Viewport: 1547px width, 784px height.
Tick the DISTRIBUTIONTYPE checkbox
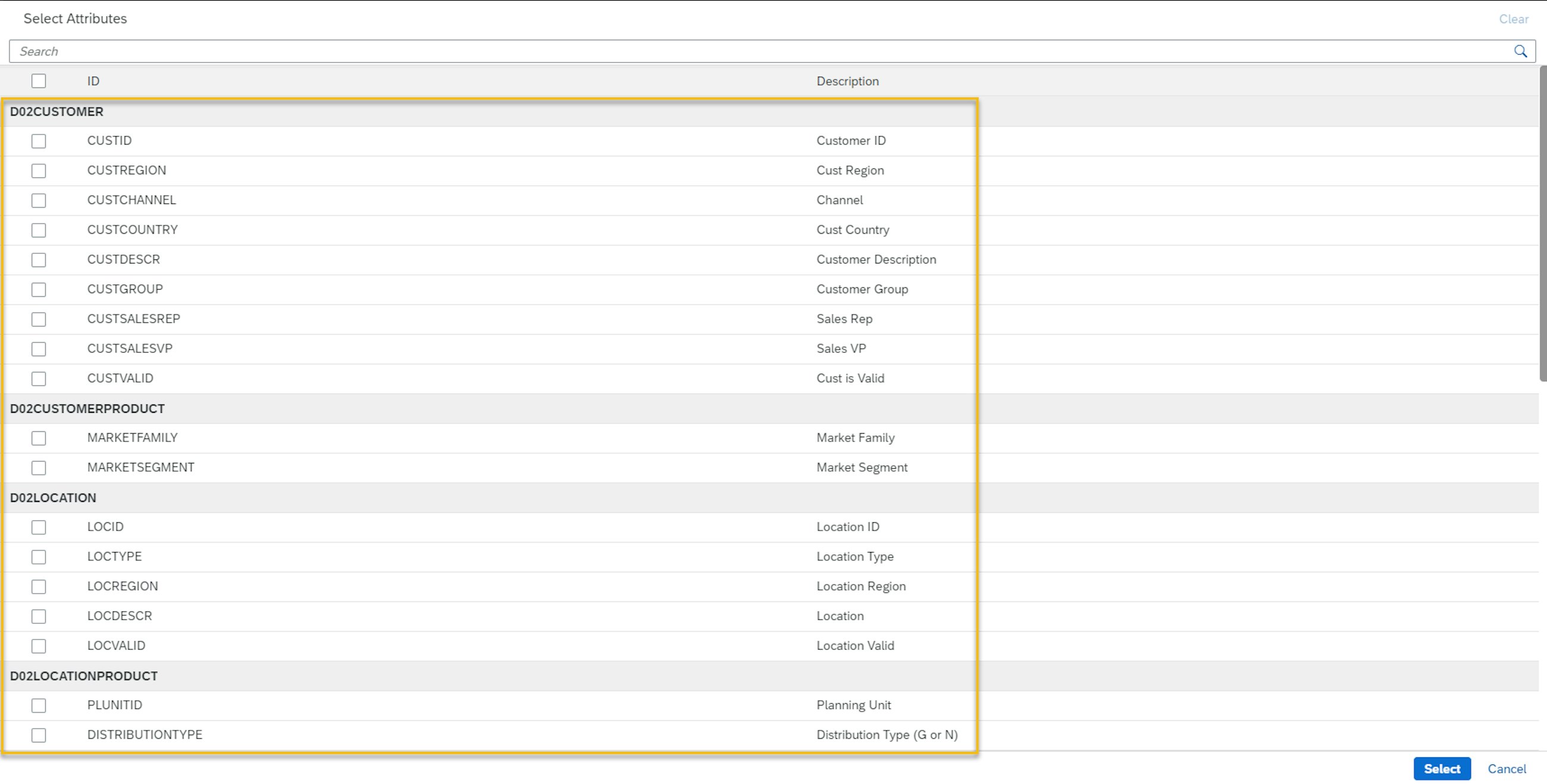pyautogui.click(x=39, y=735)
